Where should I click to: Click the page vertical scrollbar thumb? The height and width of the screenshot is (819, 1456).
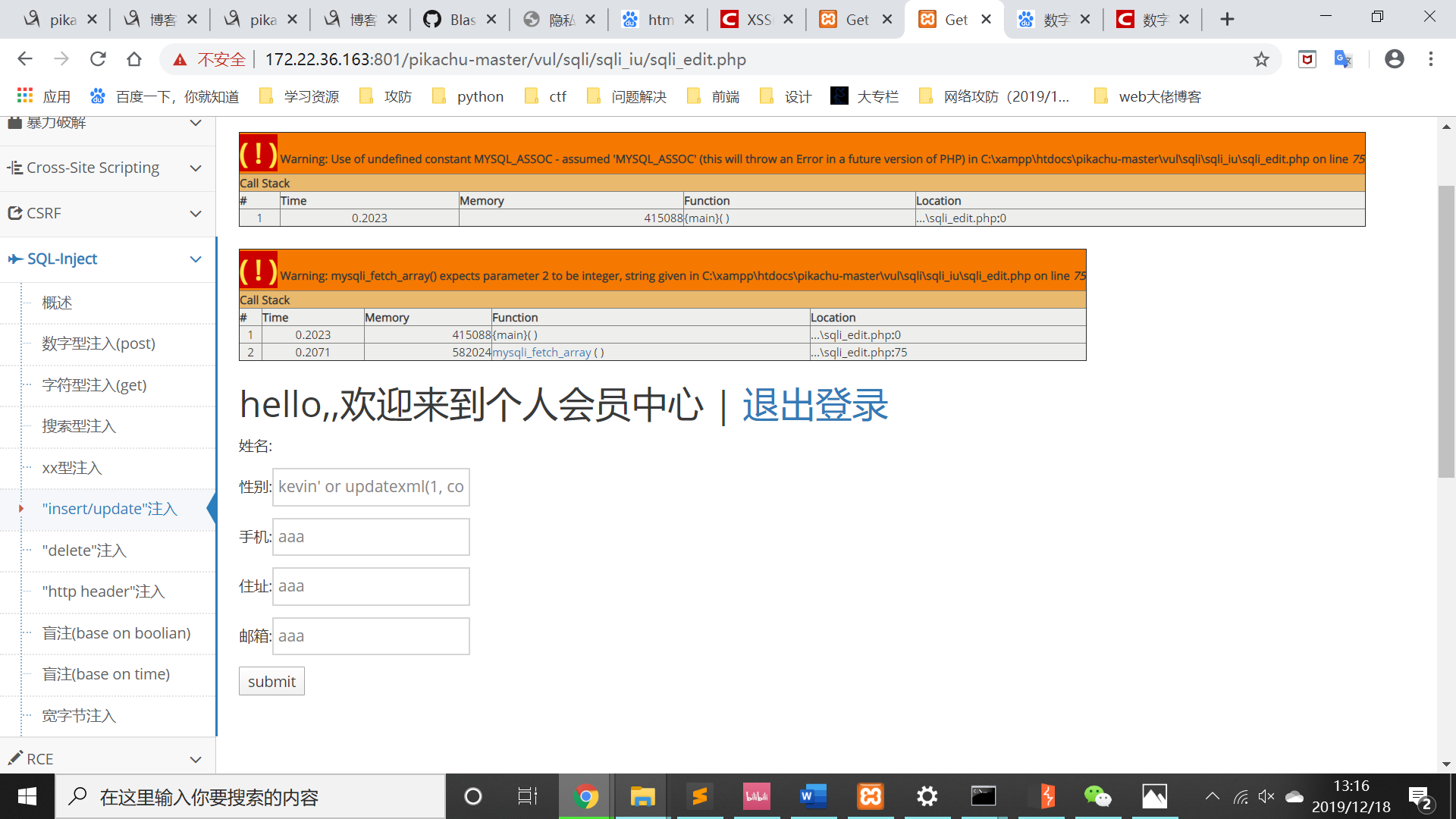(x=1446, y=331)
